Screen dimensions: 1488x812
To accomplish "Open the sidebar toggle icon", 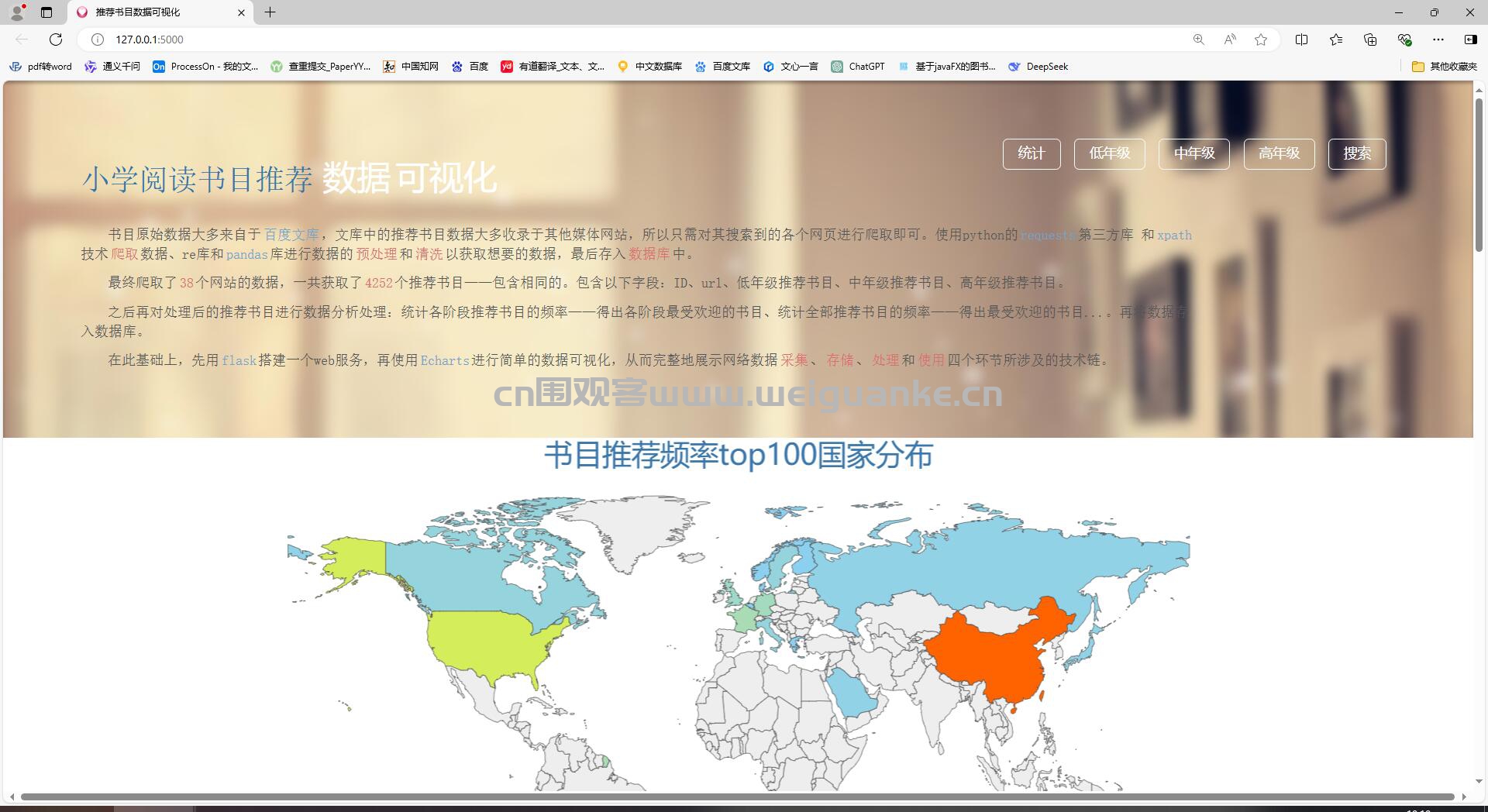I will (1470, 40).
